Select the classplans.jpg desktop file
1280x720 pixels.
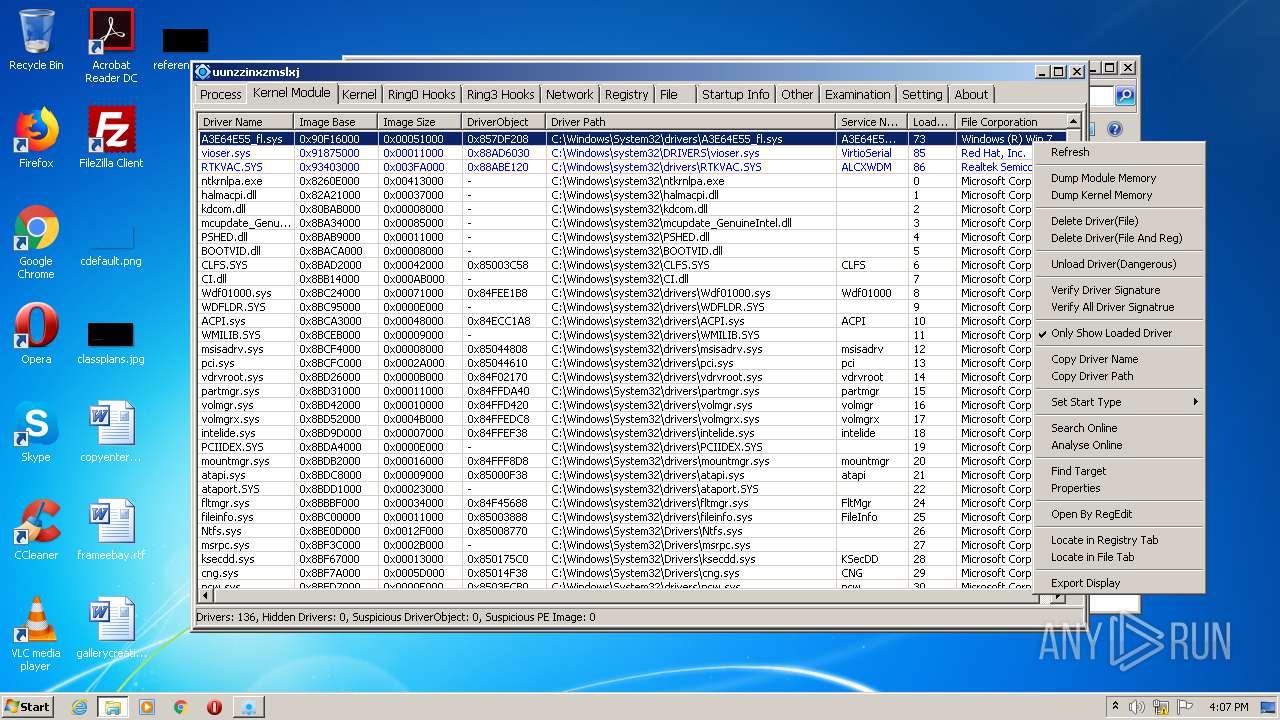pyautogui.click(x=111, y=342)
